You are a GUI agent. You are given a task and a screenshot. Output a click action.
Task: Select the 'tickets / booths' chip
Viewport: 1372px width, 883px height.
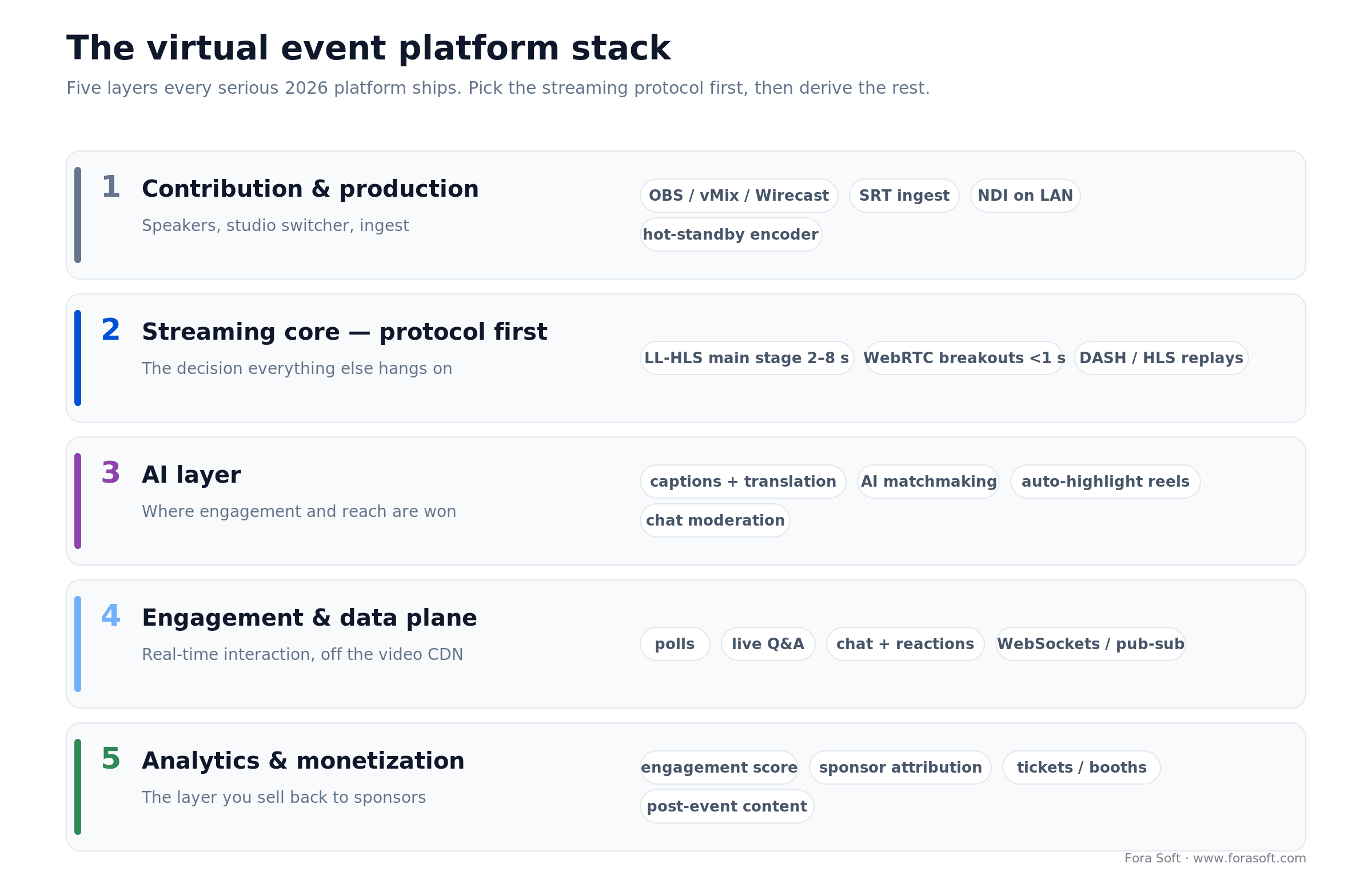click(1080, 767)
